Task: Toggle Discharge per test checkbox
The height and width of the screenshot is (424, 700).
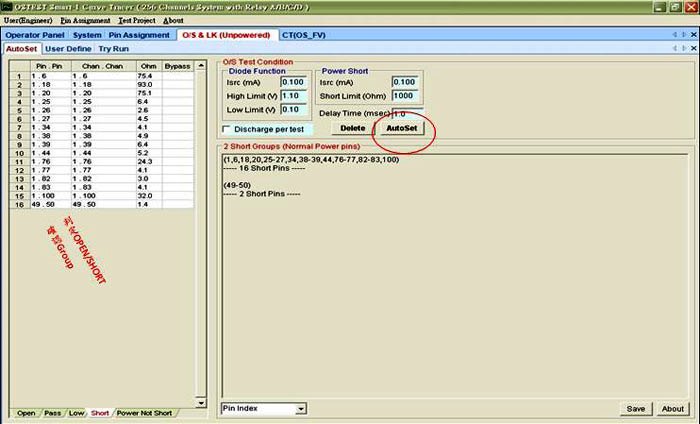Action: [227, 129]
